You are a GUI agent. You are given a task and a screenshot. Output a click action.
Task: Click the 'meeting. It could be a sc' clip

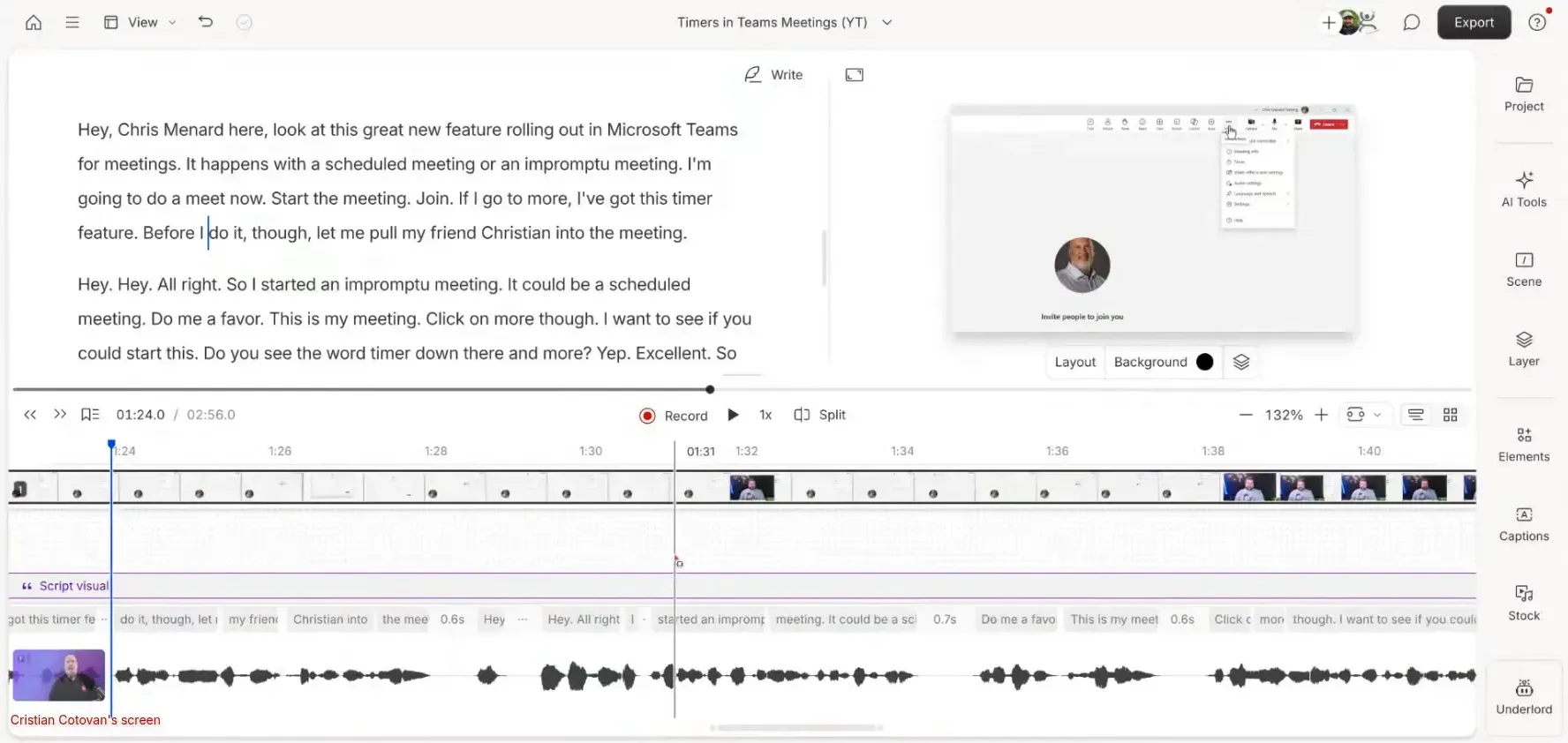(846, 619)
